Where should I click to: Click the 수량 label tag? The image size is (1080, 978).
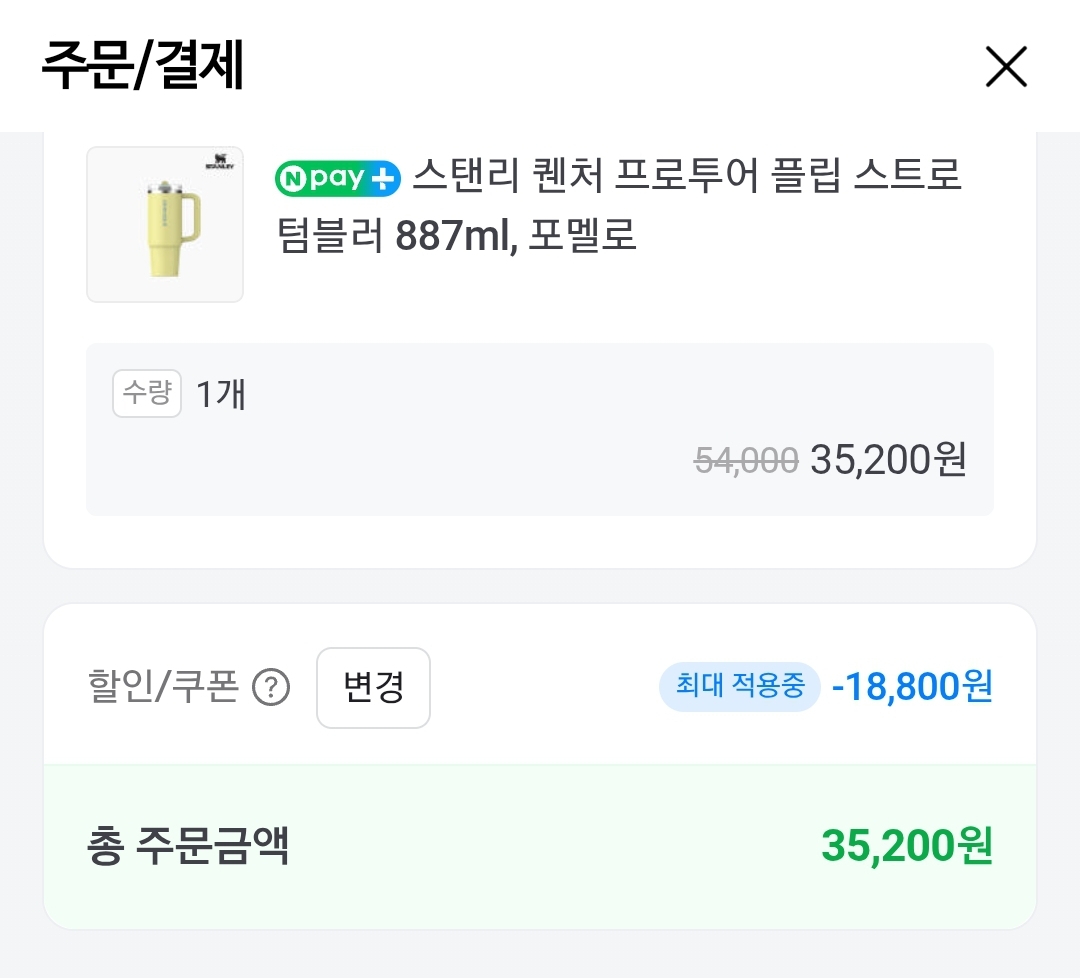(x=147, y=393)
